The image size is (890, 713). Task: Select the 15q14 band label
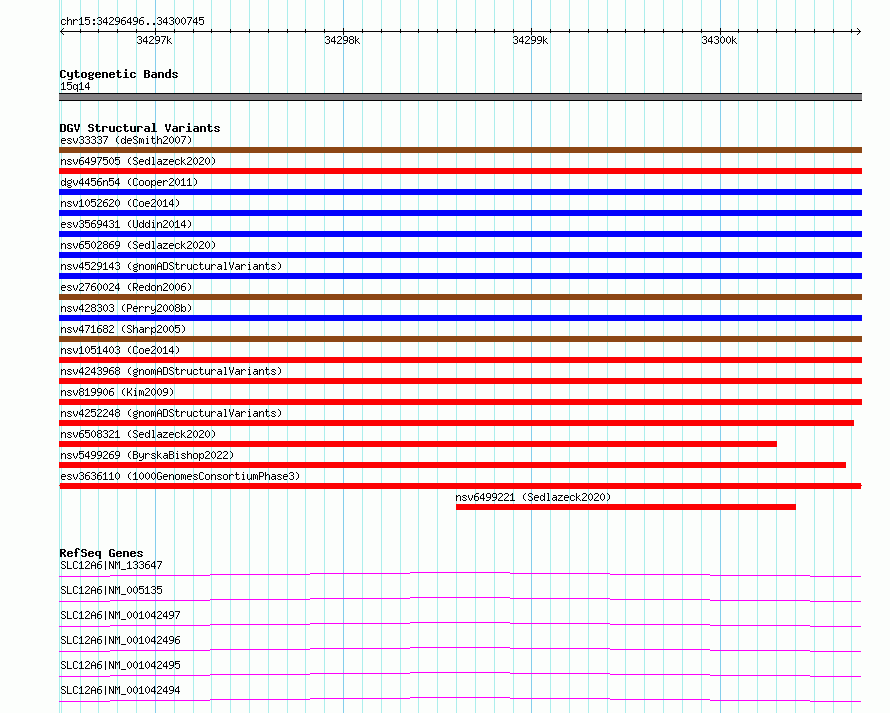tap(75, 86)
